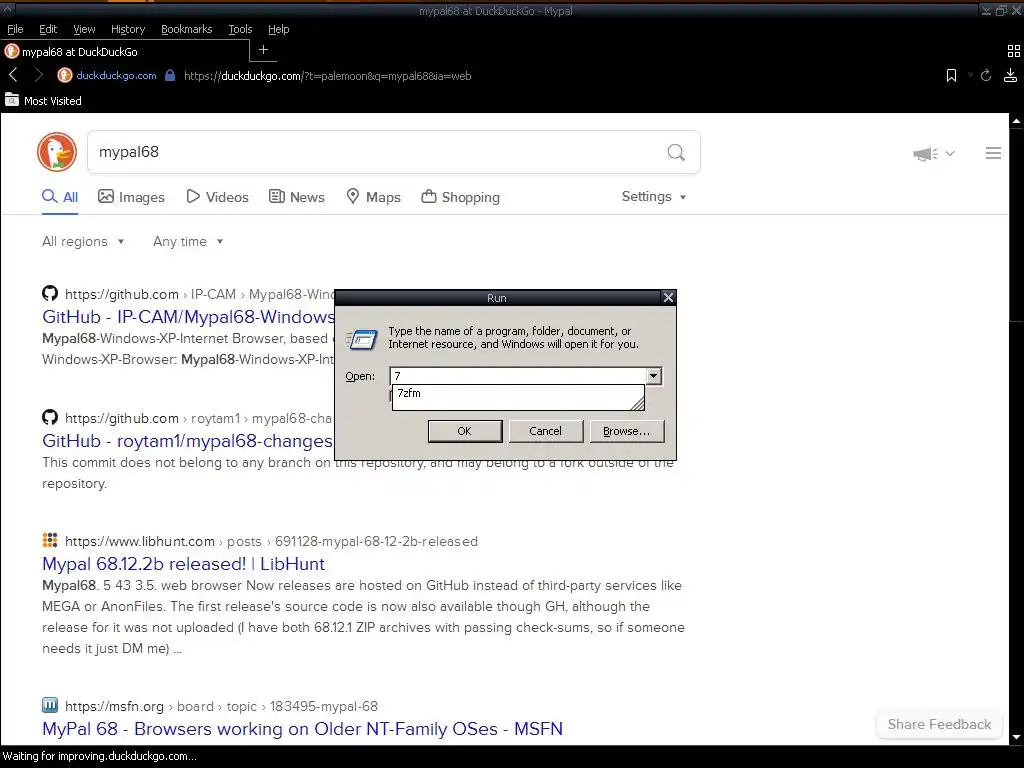The image size is (1024, 768).
Task: Click the LibHunt favicon
Action: 50,540
